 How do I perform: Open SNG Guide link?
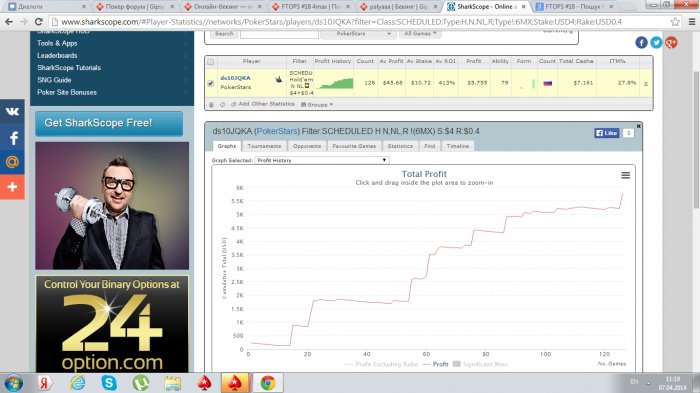point(54,80)
